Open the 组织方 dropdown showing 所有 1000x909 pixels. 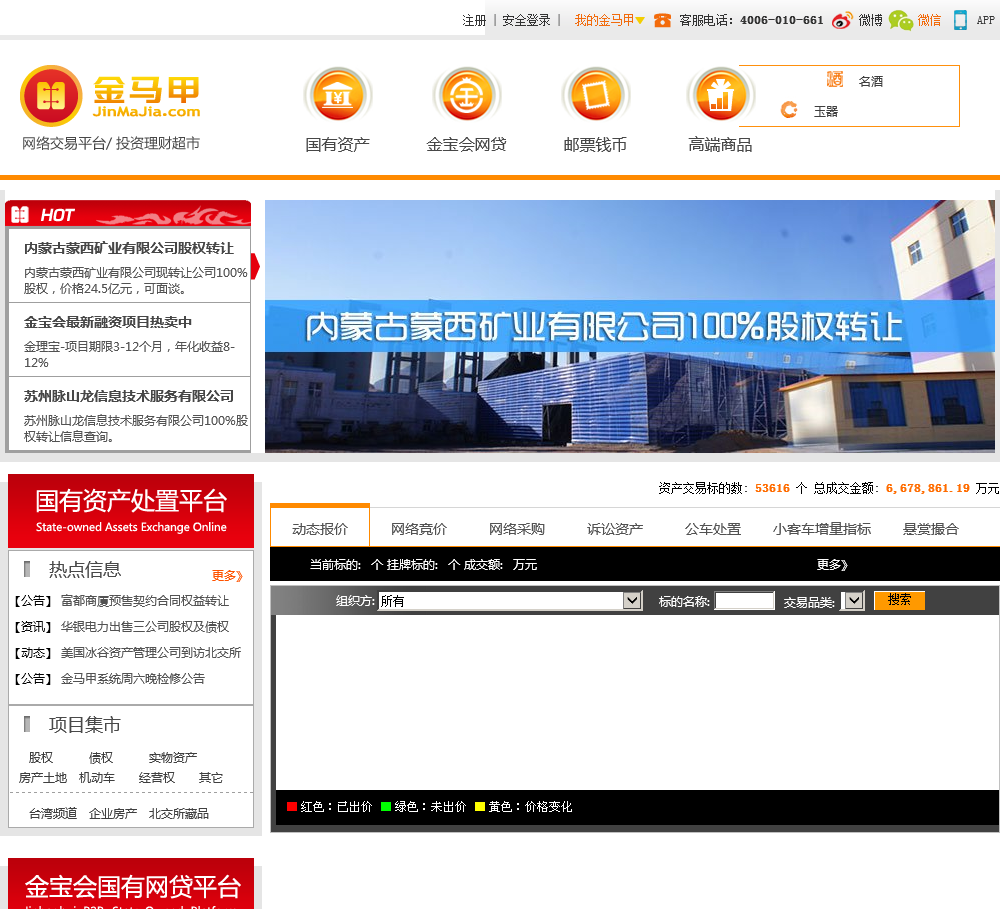[510, 600]
